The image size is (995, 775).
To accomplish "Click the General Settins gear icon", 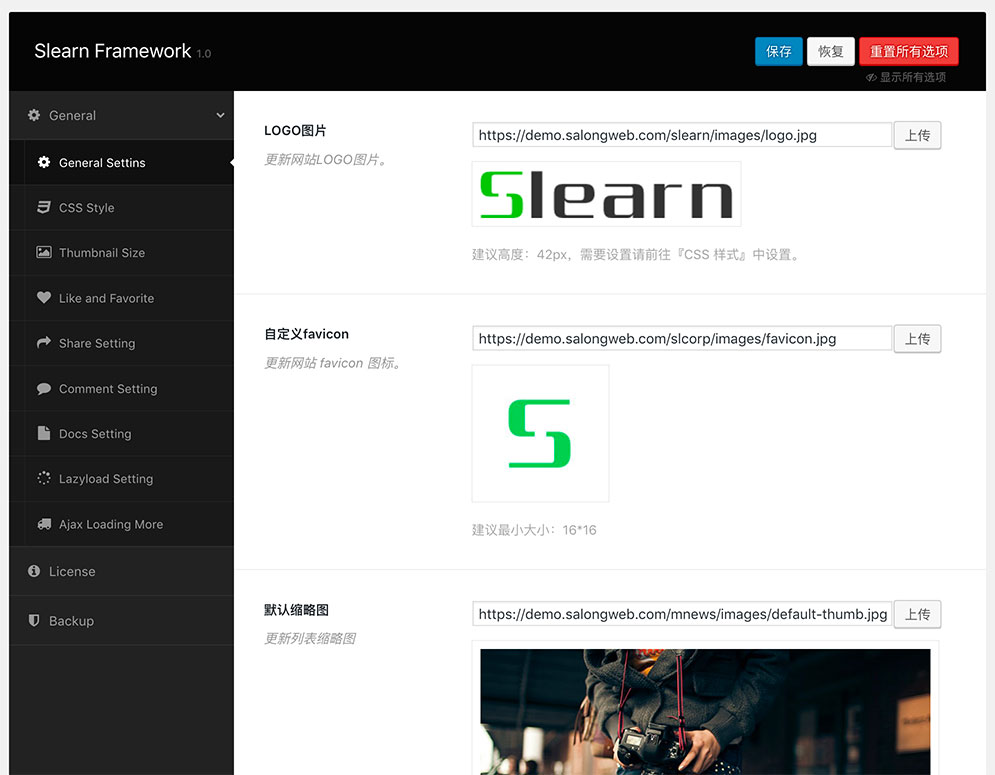I will [x=44, y=162].
